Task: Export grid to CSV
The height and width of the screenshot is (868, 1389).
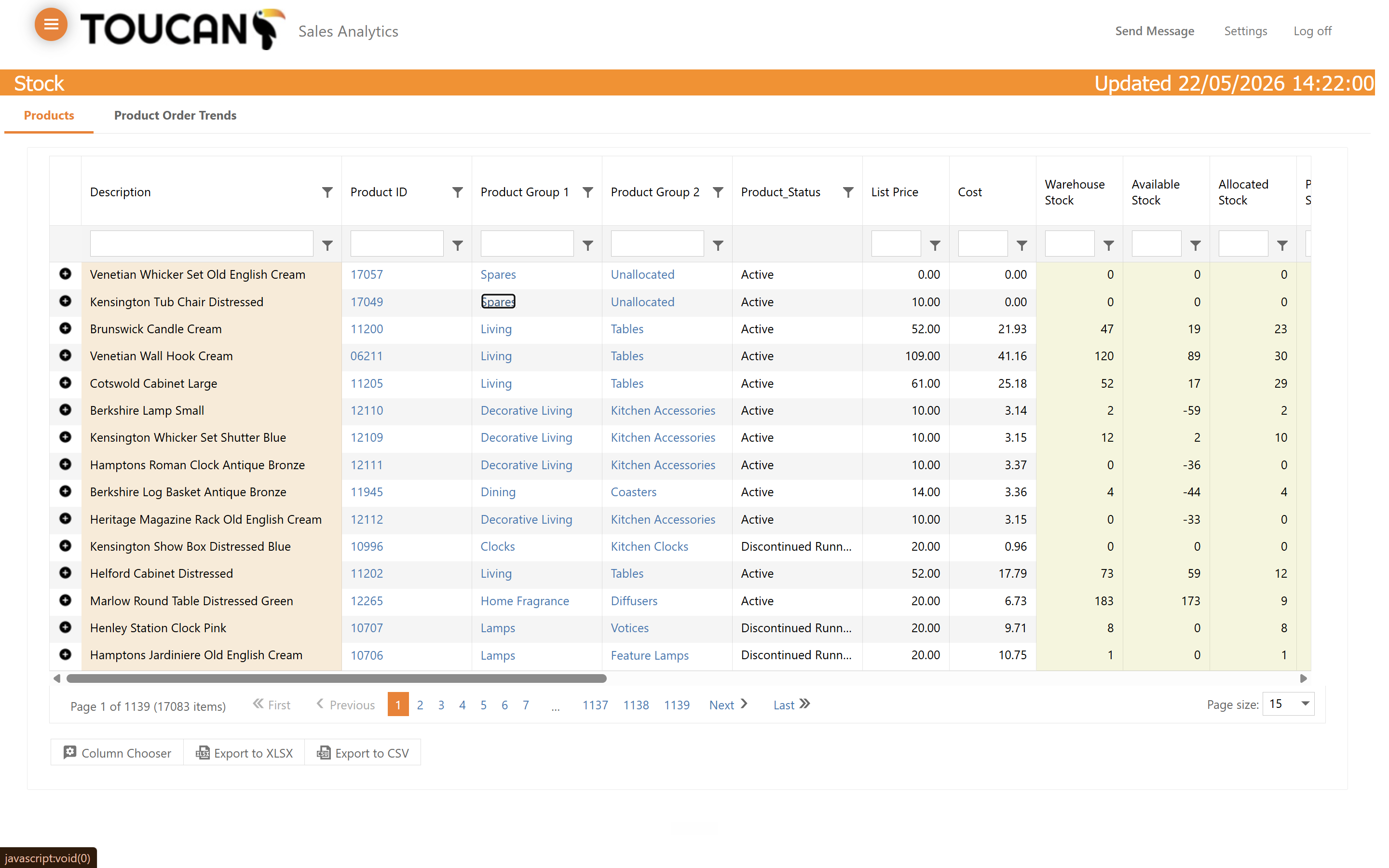Action: click(363, 753)
